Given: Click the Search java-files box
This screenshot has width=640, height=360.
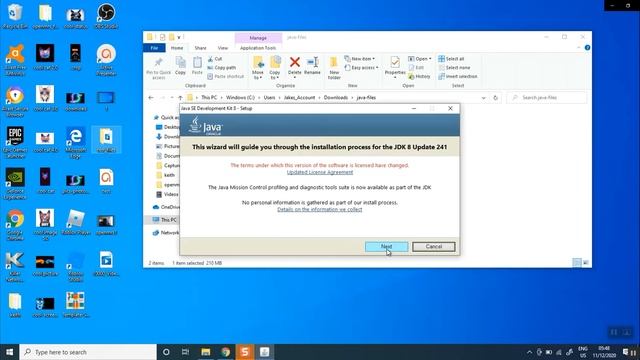Looking at the screenshot, I should coord(547,98).
